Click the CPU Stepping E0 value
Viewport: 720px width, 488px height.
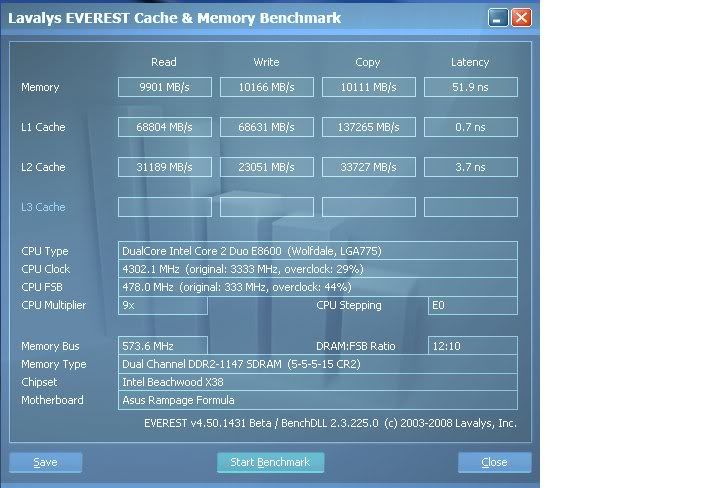point(473,305)
